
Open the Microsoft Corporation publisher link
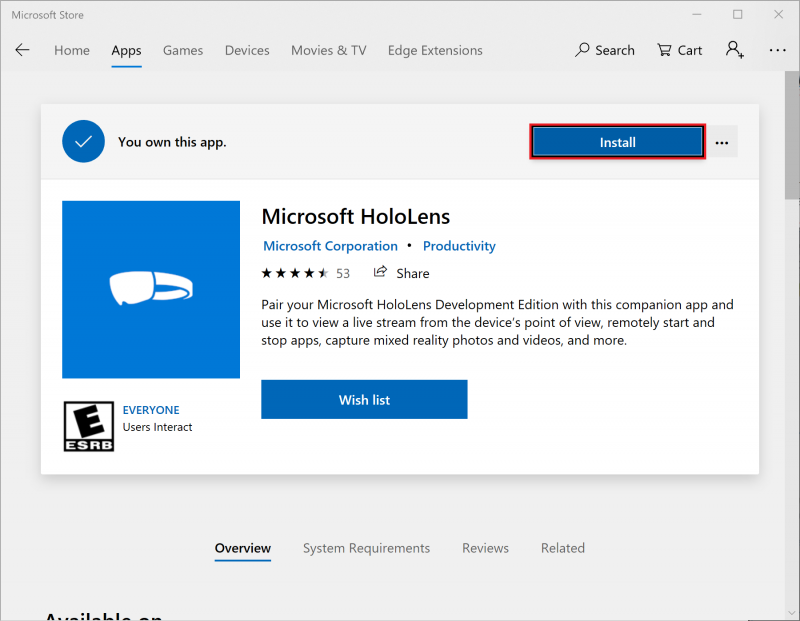pos(330,246)
